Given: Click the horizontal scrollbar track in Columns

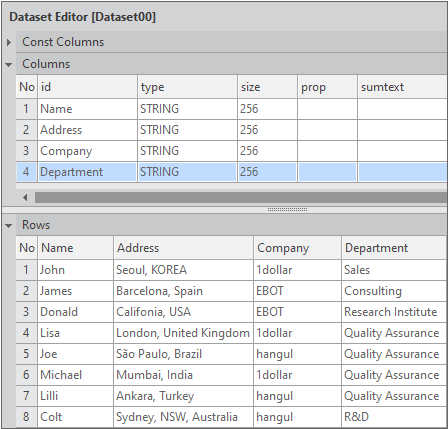Looking at the screenshot, I should click(x=241, y=197).
